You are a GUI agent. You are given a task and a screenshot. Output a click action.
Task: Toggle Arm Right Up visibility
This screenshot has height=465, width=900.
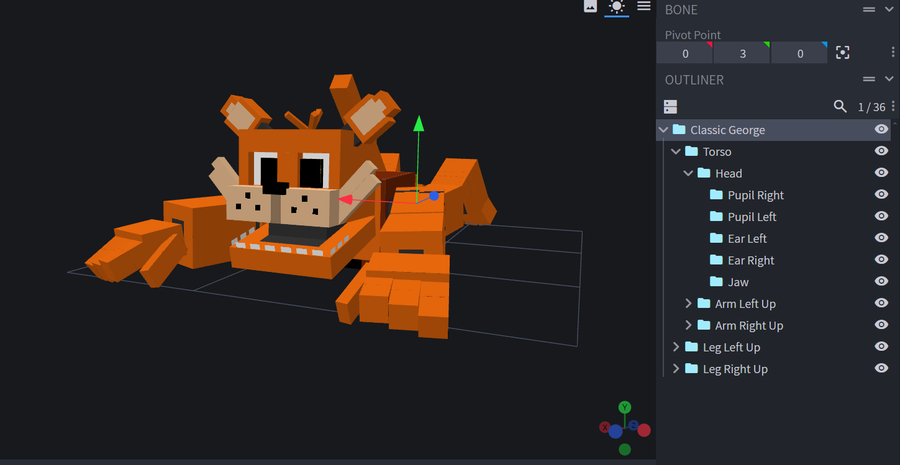tap(881, 325)
